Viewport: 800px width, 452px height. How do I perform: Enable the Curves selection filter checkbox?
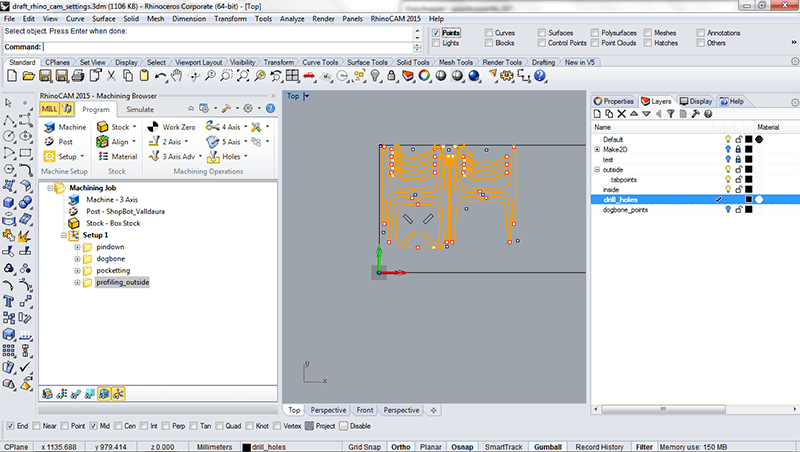click(x=487, y=33)
